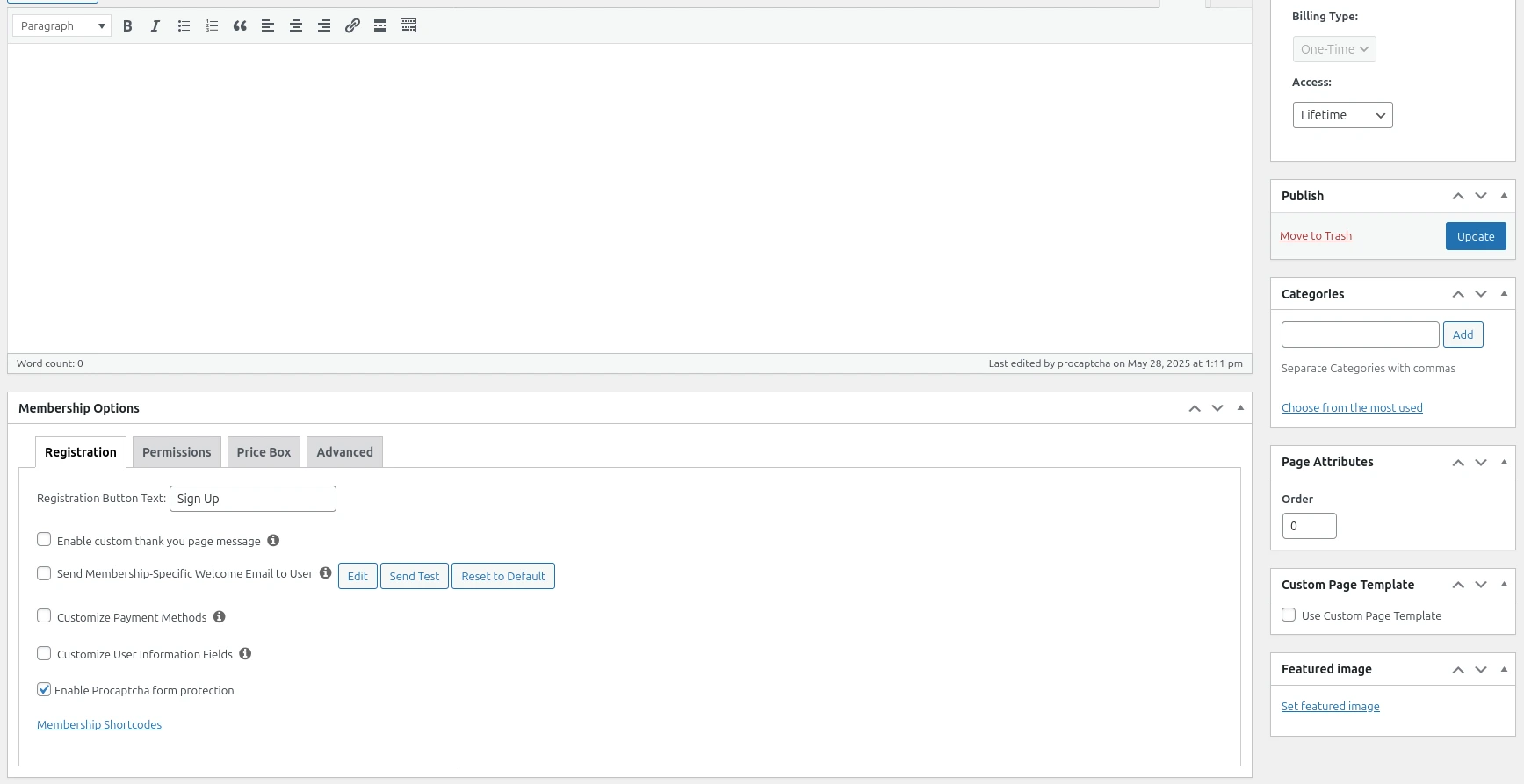
Task: Click Edit welcome email button
Action: (x=358, y=576)
